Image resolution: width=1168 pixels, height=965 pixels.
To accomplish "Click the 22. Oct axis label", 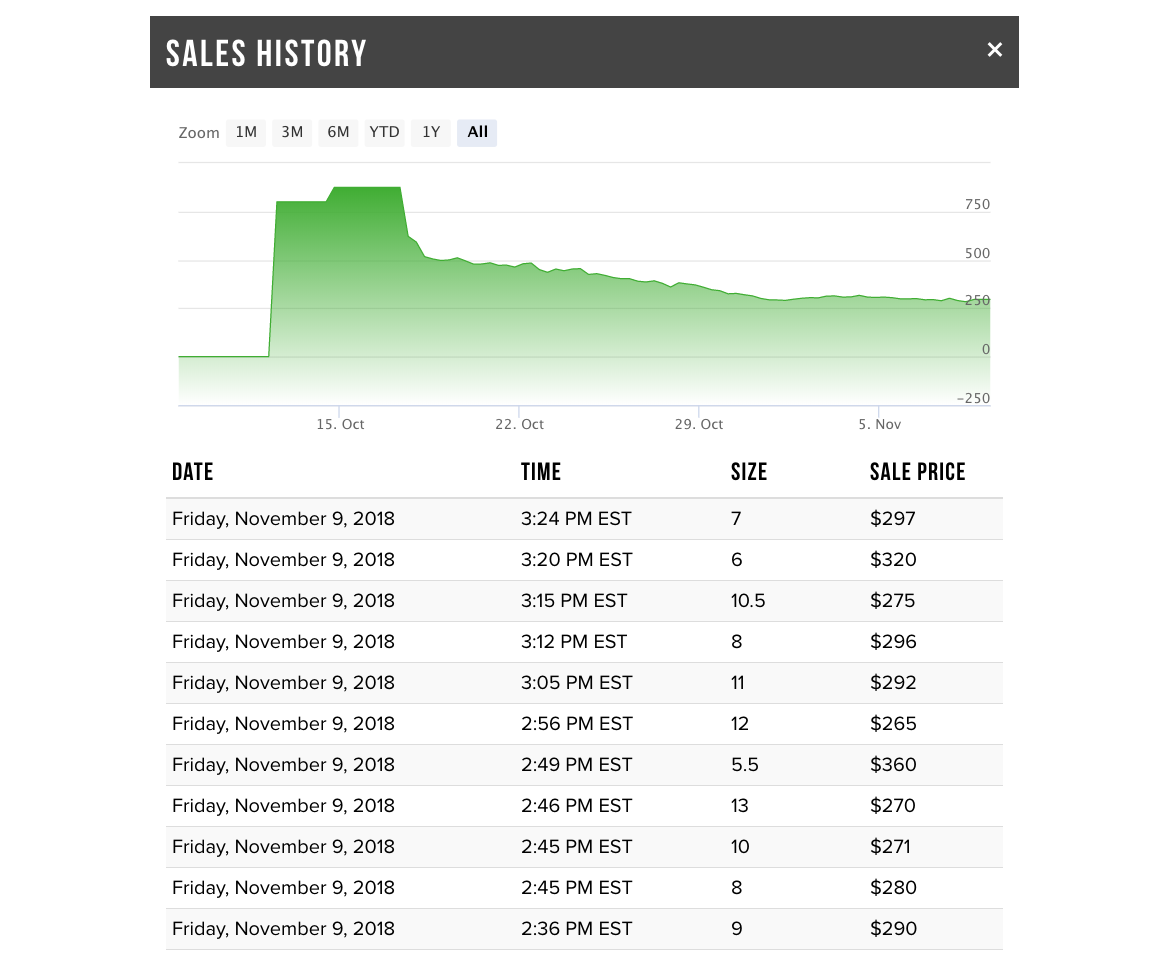I will 520,424.
